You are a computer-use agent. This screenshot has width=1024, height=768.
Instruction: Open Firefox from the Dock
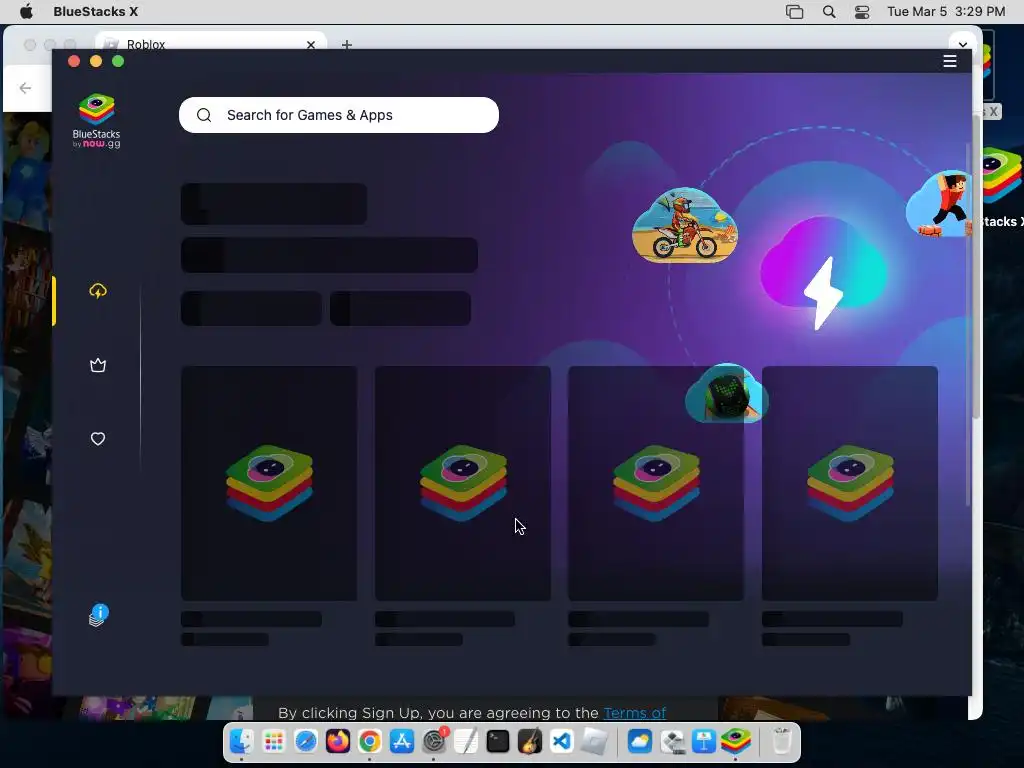338,741
